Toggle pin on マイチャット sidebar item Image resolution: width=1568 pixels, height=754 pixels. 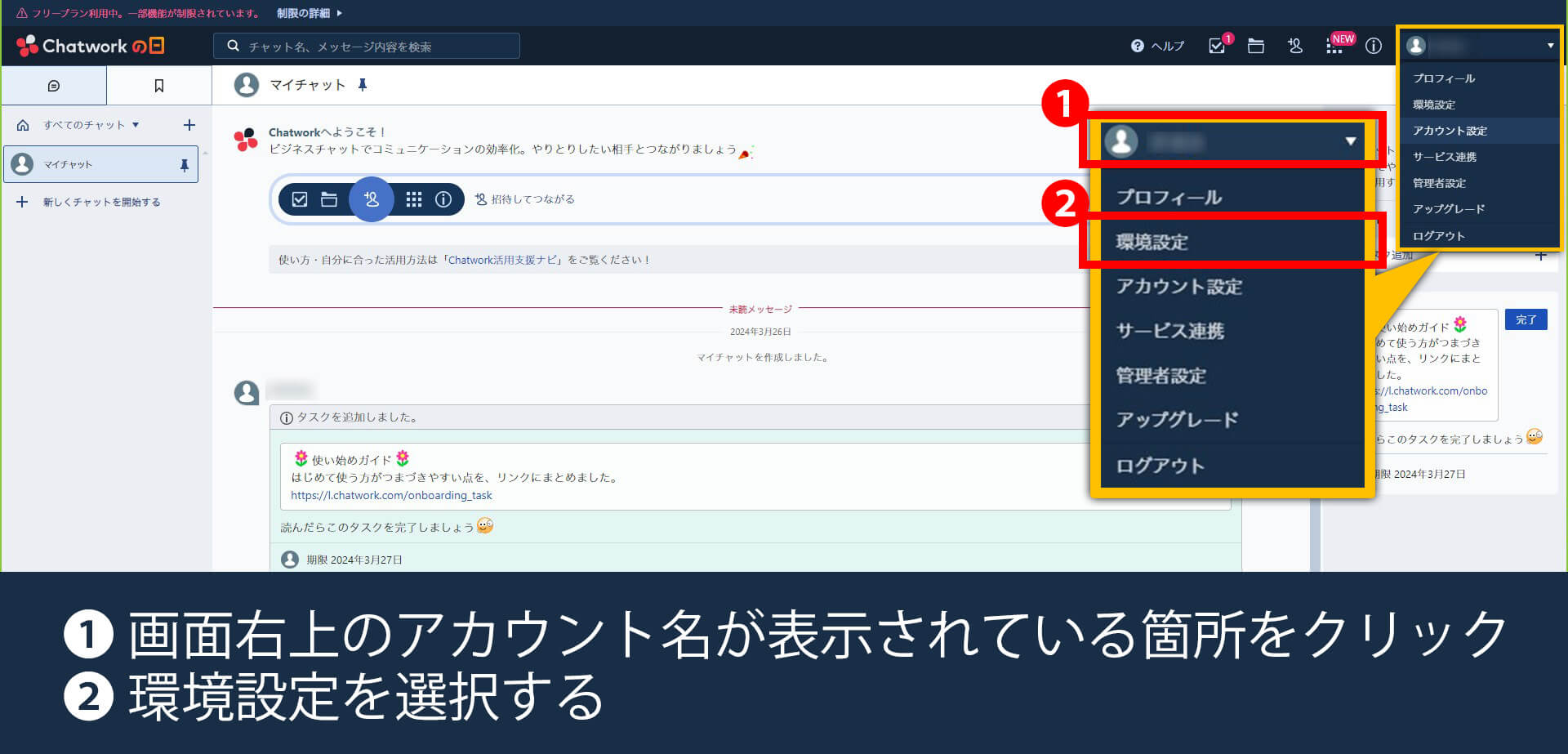[185, 165]
